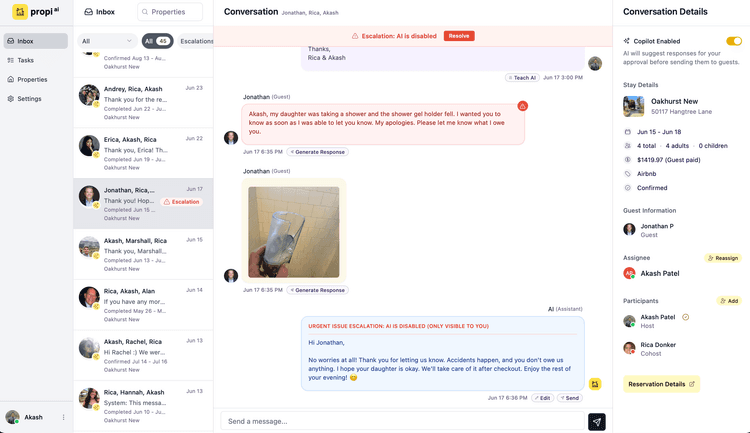Click the calendar icon next to Jun 15 - Jun 18
This screenshot has width=750, height=433.
[x=628, y=132]
